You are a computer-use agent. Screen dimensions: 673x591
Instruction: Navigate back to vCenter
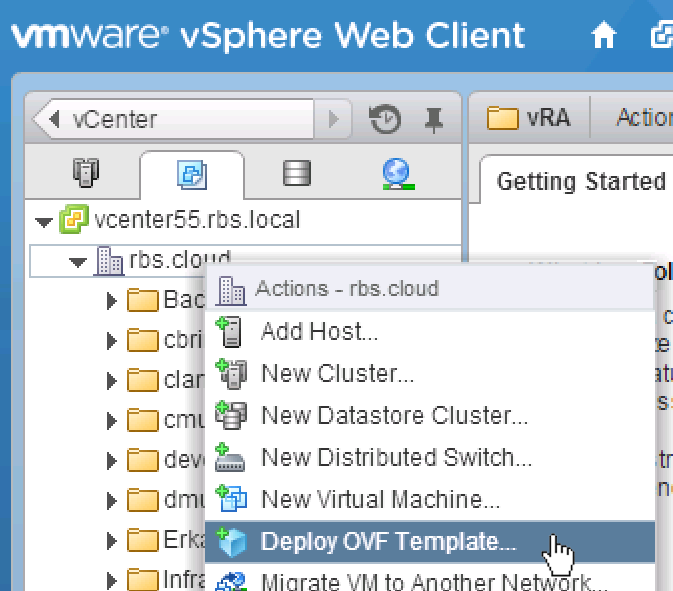pos(173,119)
